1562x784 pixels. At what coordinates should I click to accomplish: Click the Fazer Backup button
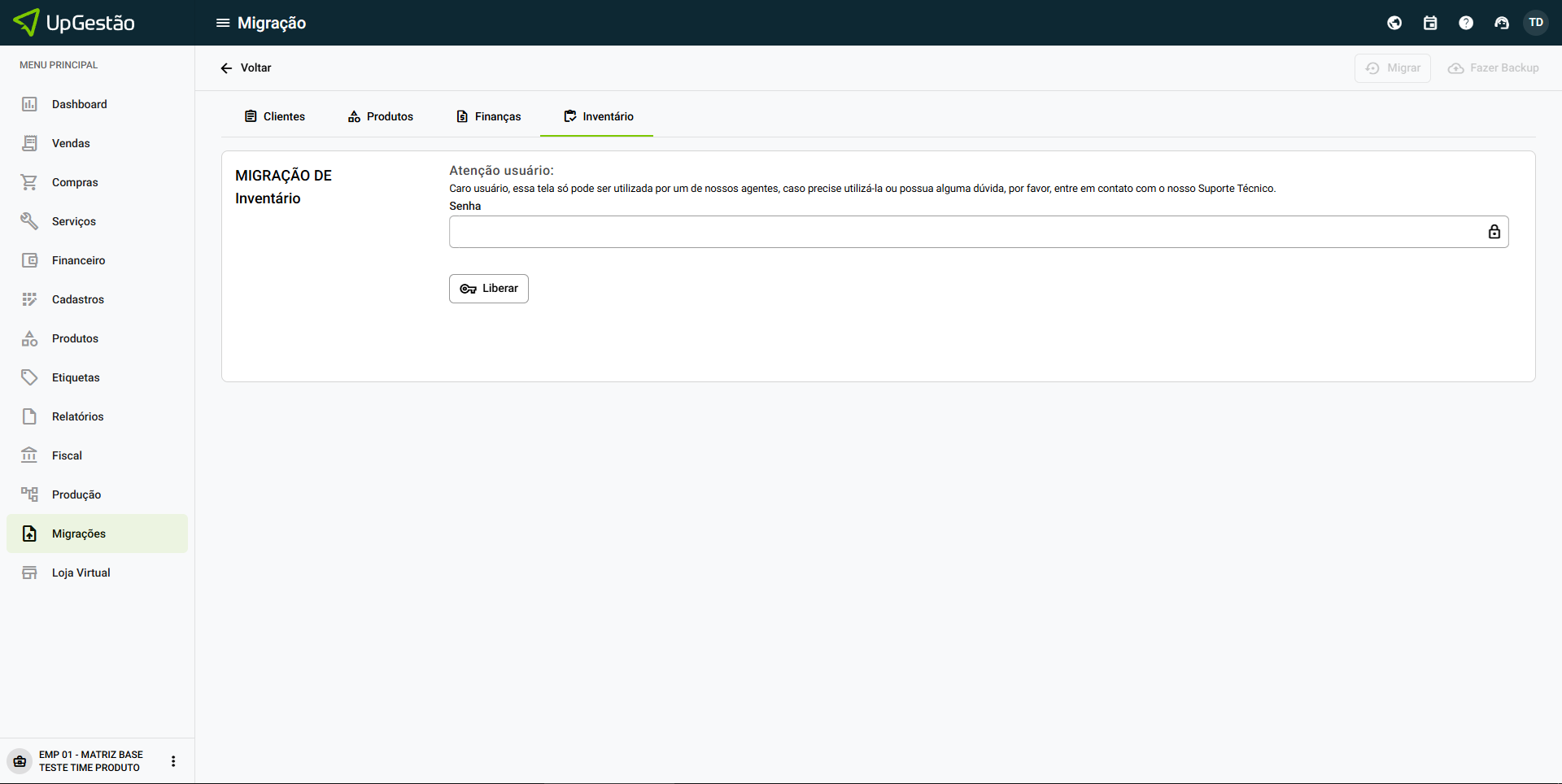coord(1494,68)
